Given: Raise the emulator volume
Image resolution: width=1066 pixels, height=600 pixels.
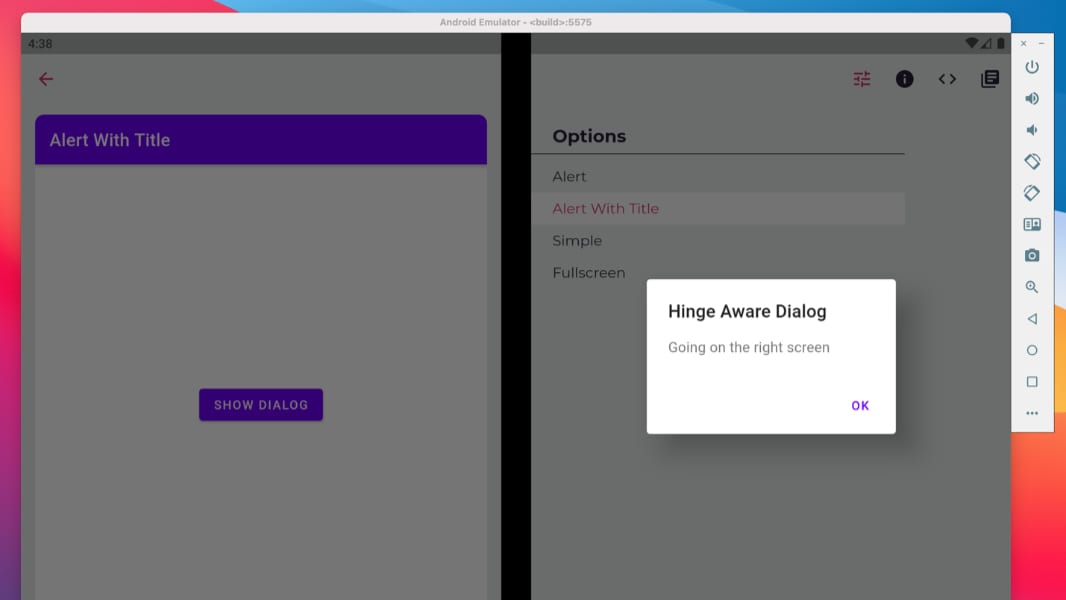Looking at the screenshot, I should click(1032, 99).
